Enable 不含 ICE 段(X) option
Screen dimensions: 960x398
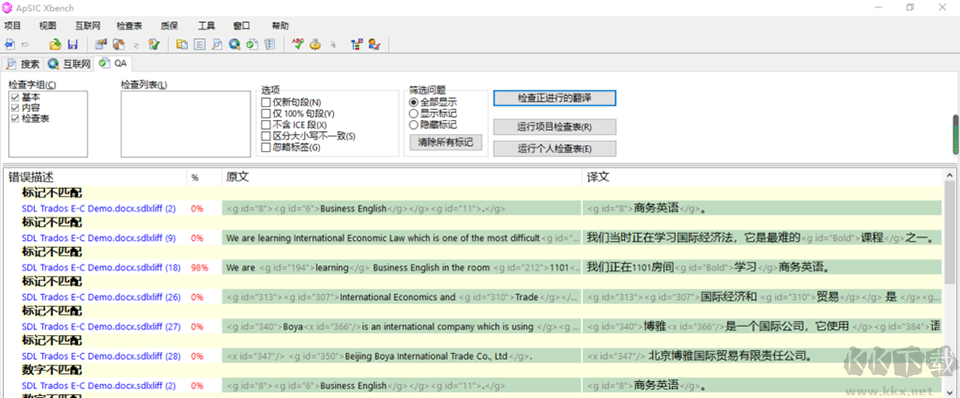[x=266, y=125]
